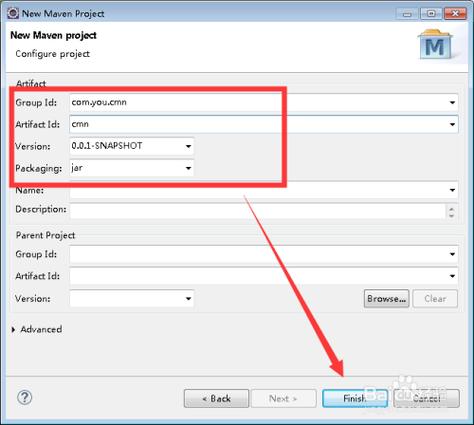This screenshot has width=474, height=425.
Task: Click the Browse... button
Action: coord(386,299)
